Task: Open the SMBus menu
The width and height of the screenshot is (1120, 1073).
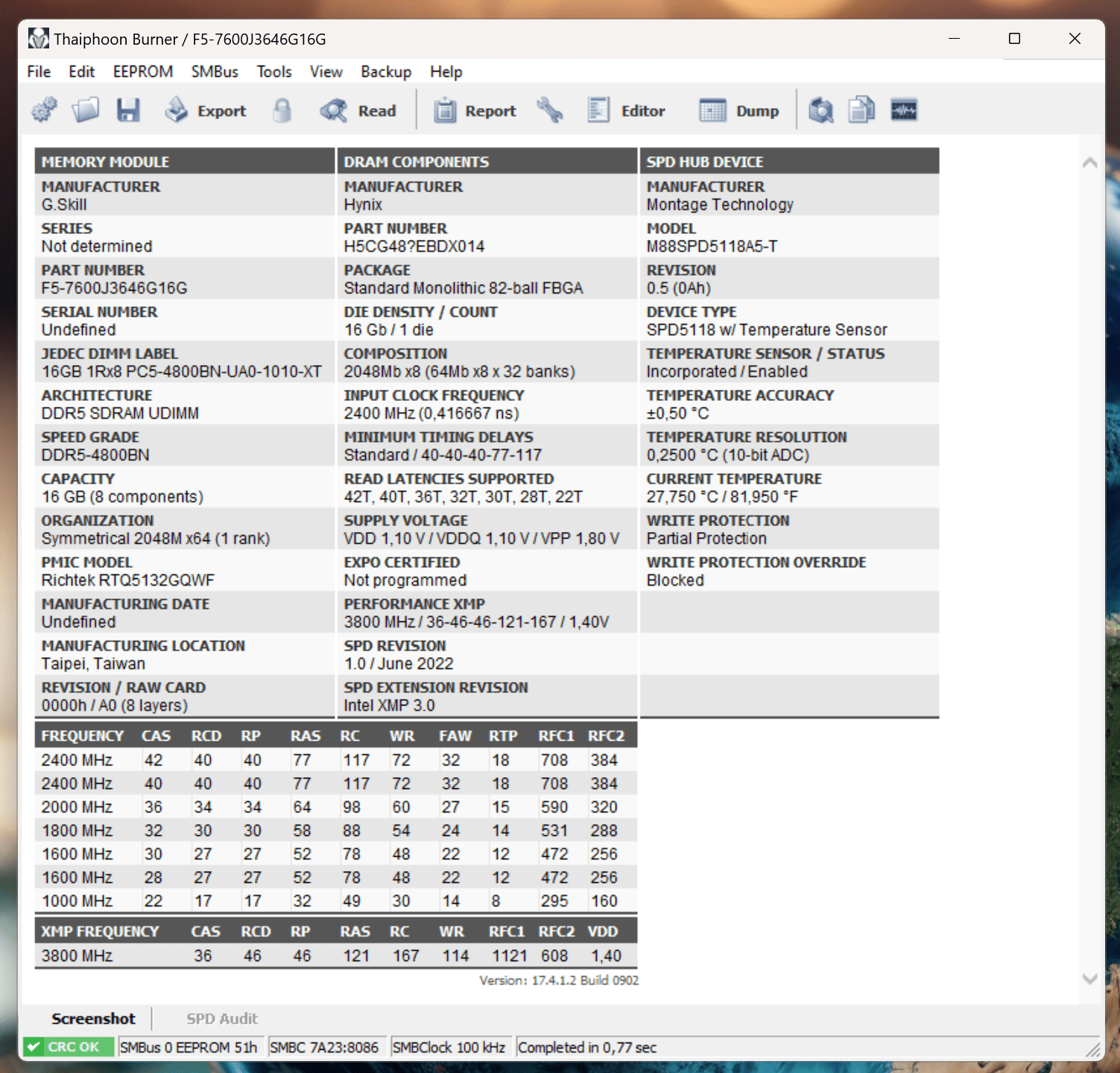Action: (x=215, y=72)
